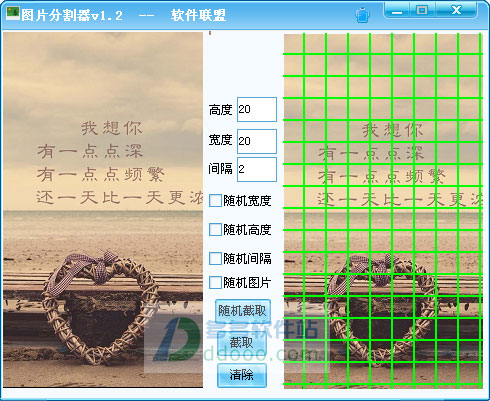Image resolution: width=490 pixels, height=401 pixels.
Task: Enable the 随机宽度 checkbox
Action: tap(215, 201)
